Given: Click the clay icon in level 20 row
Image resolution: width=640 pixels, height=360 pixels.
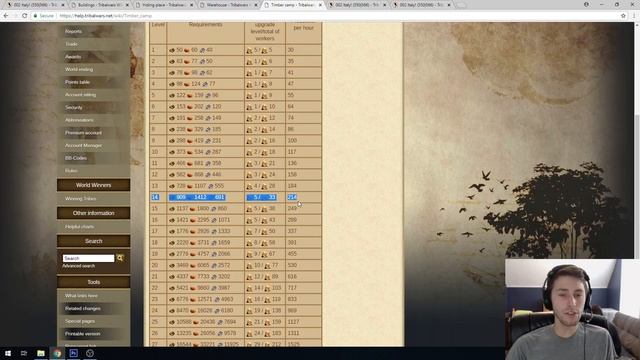Looking at the screenshot, I should [x=192, y=265].
